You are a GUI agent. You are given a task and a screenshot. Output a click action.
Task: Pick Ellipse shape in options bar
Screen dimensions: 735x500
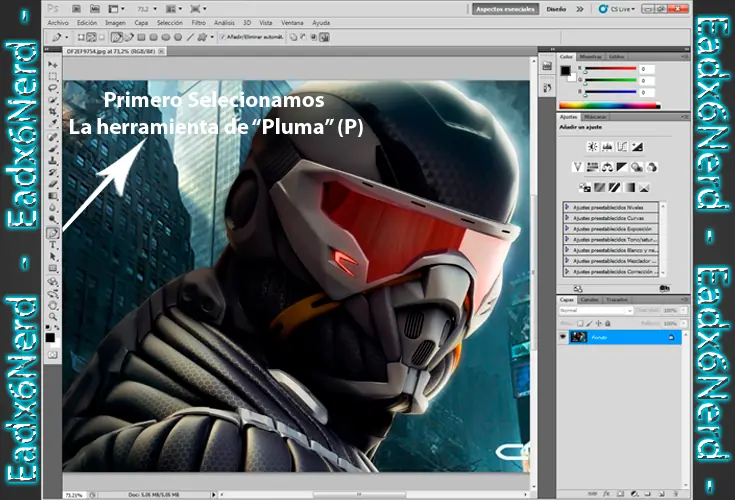165,37
